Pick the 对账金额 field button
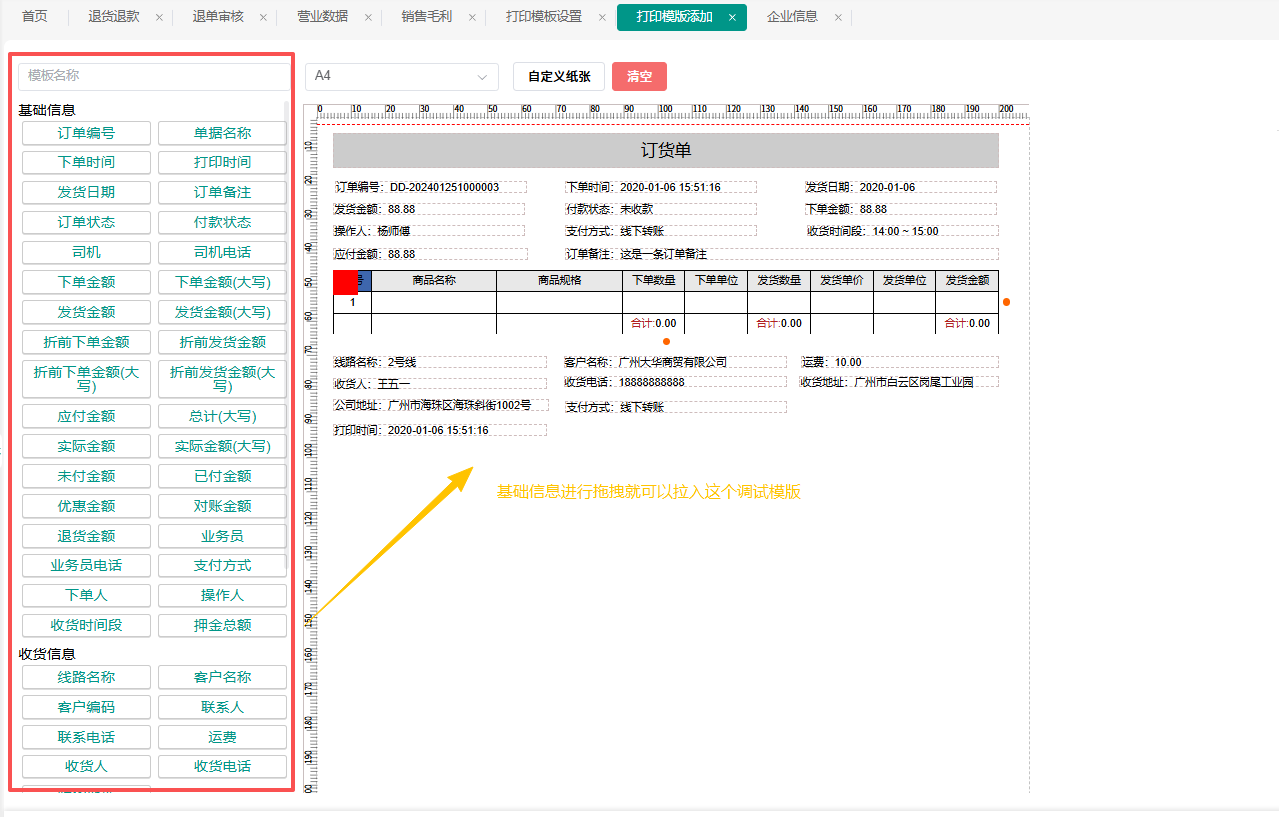Screen dimensions: 1279x817 222,506
